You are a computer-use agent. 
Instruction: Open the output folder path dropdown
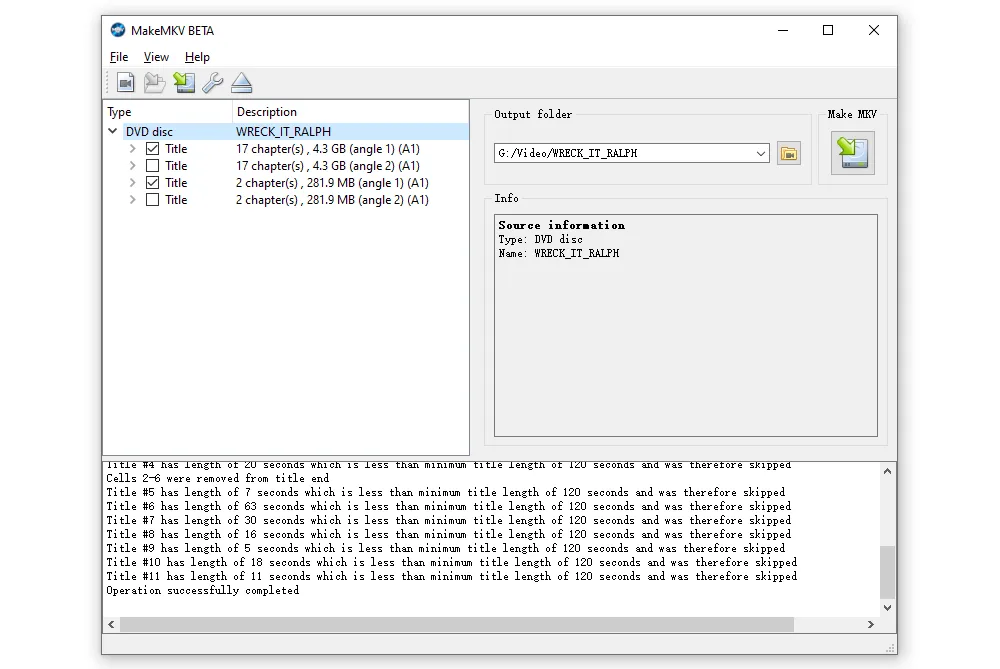760,153
